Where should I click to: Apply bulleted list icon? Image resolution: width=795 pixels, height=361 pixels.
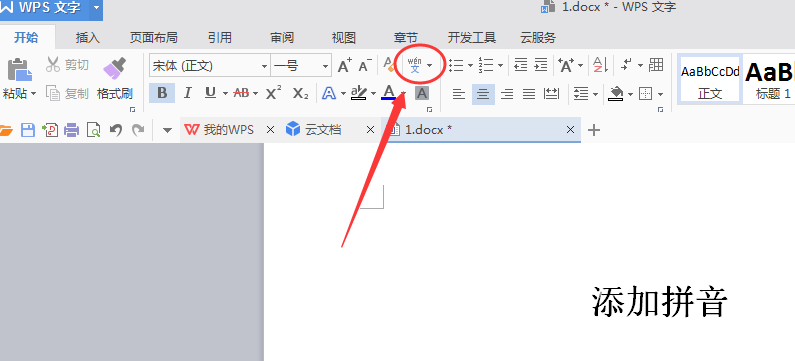[x=457, y=65]
